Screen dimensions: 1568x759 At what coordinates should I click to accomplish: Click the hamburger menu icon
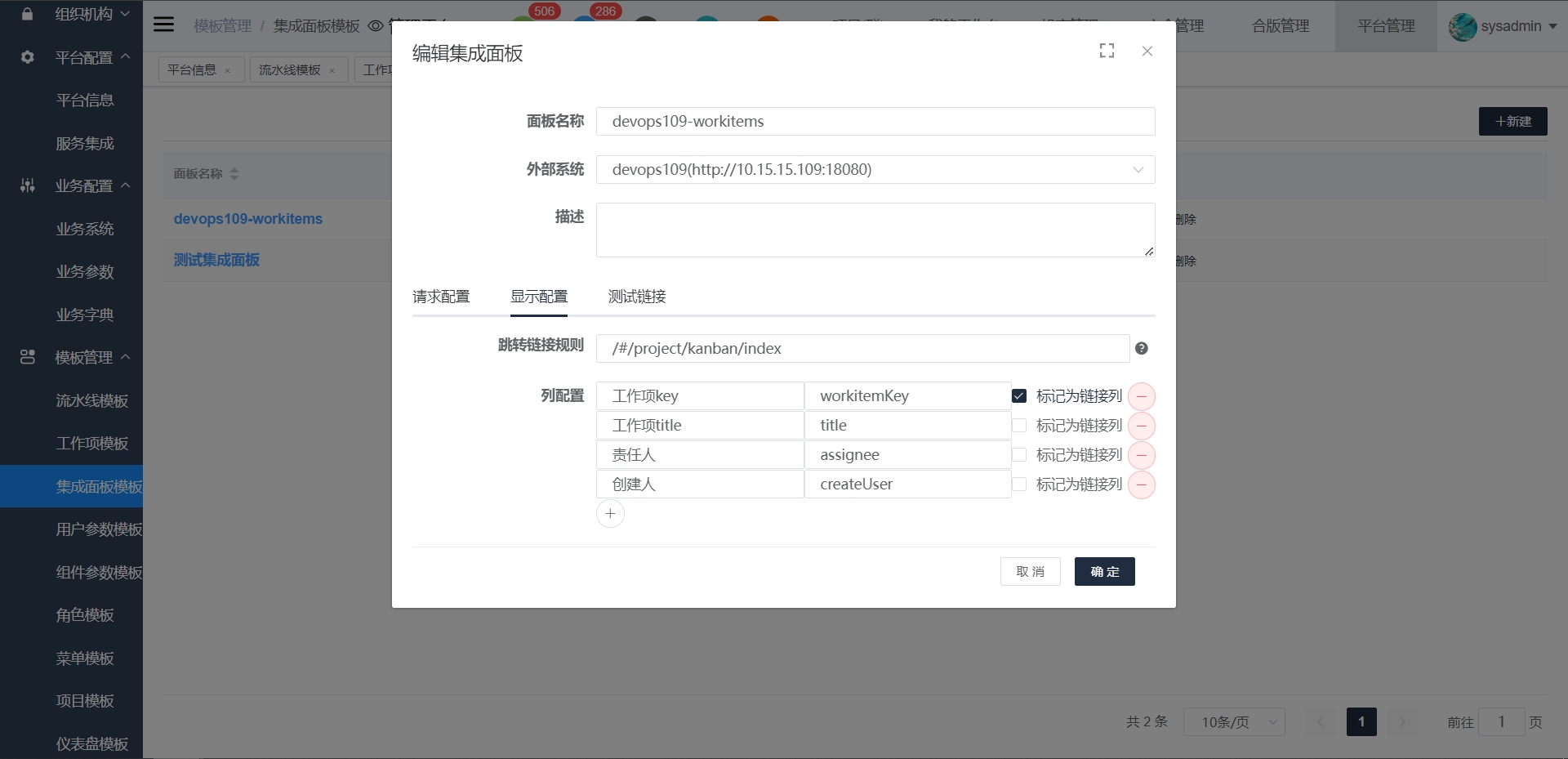(164, 25)
